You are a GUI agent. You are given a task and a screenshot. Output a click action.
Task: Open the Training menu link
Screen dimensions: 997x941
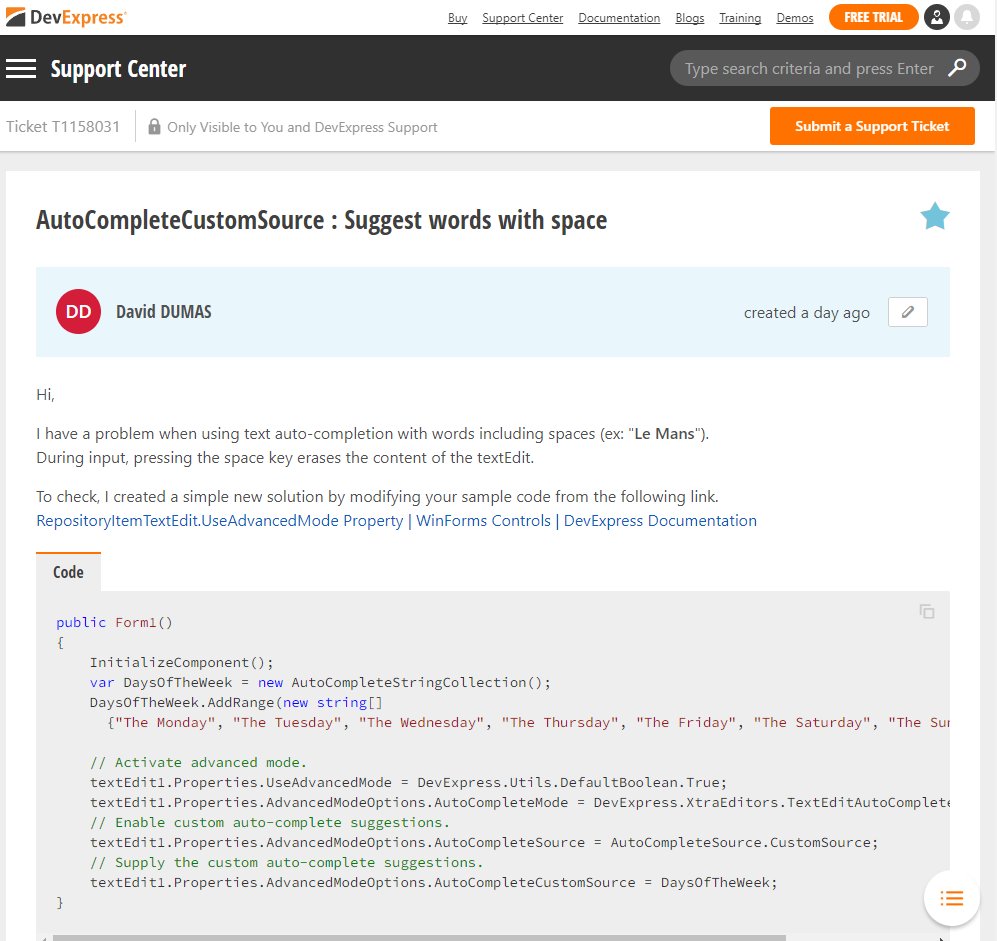[x=740, y=18]
